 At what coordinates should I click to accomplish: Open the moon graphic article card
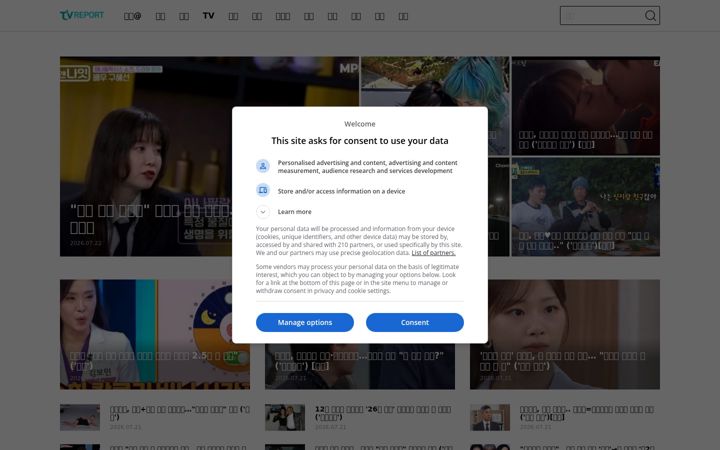pos(155,334)
